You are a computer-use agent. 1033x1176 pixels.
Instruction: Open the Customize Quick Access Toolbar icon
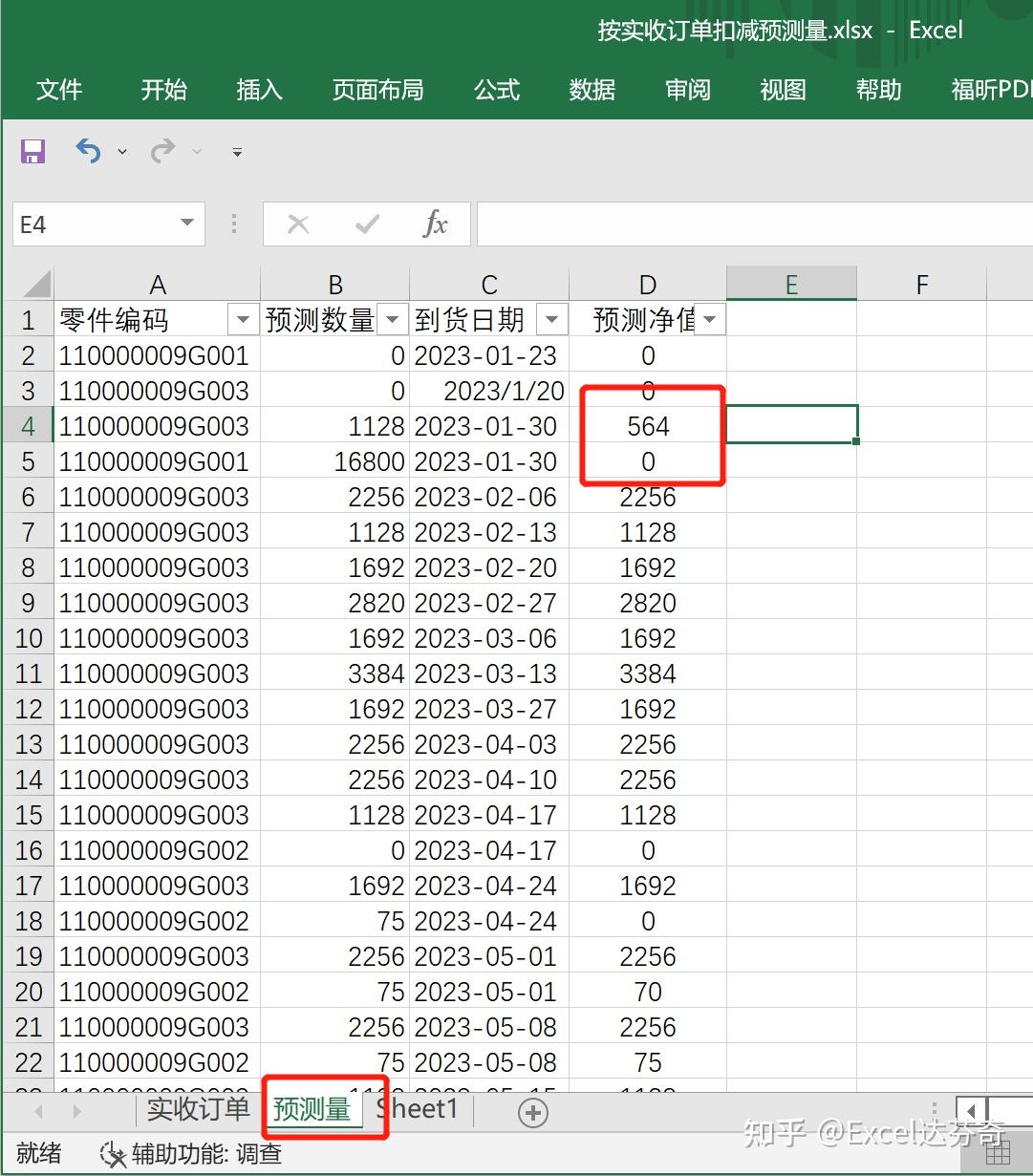coord(236,151)
